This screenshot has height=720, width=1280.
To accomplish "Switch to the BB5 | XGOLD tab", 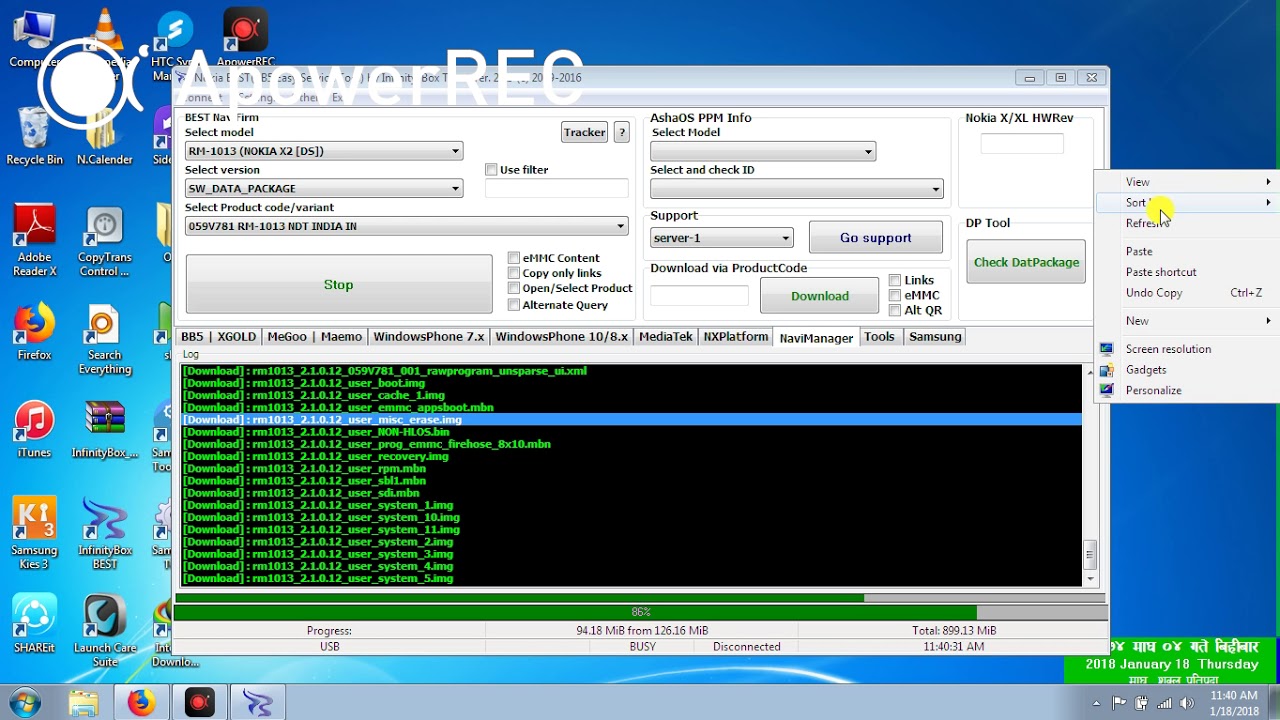I will click(218, 337).
